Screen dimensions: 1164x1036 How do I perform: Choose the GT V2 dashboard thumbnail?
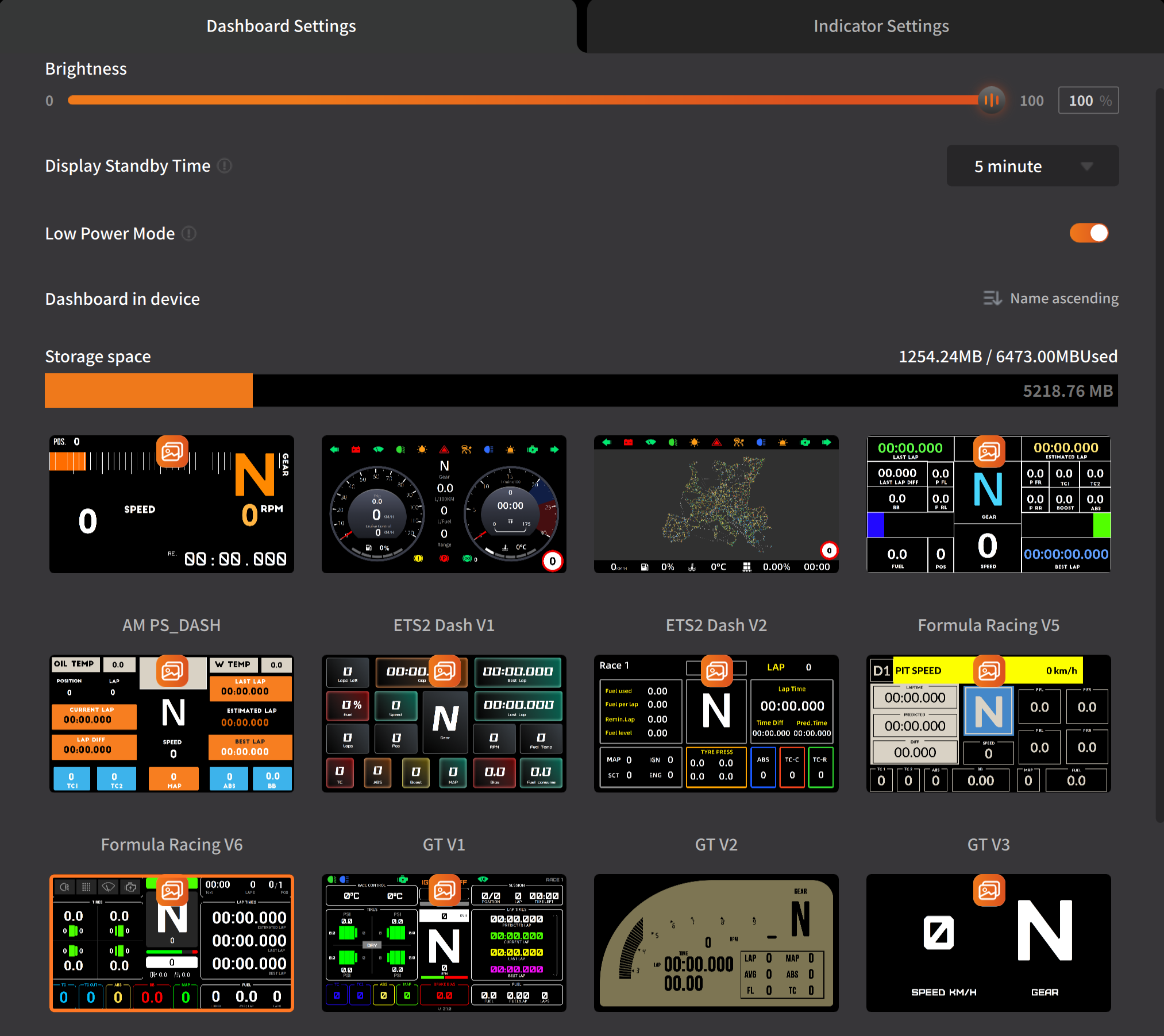pos(716,724)
